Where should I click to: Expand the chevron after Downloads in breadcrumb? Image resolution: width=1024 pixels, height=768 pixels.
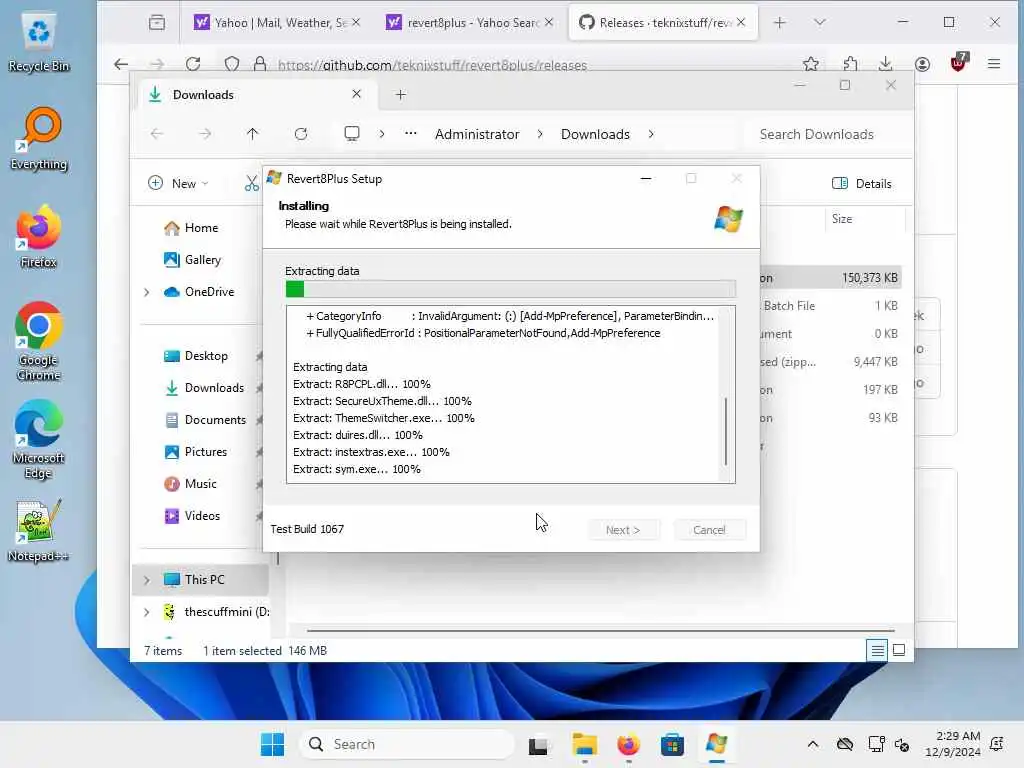point(651,134)
